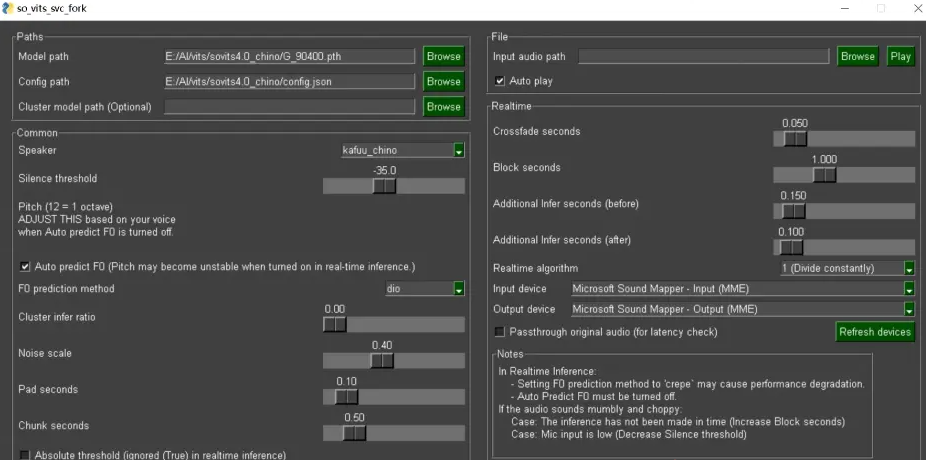Click the 'Chunk seconds' label
Viewport: 926px width, 460px height.
[x=53, y=426]
